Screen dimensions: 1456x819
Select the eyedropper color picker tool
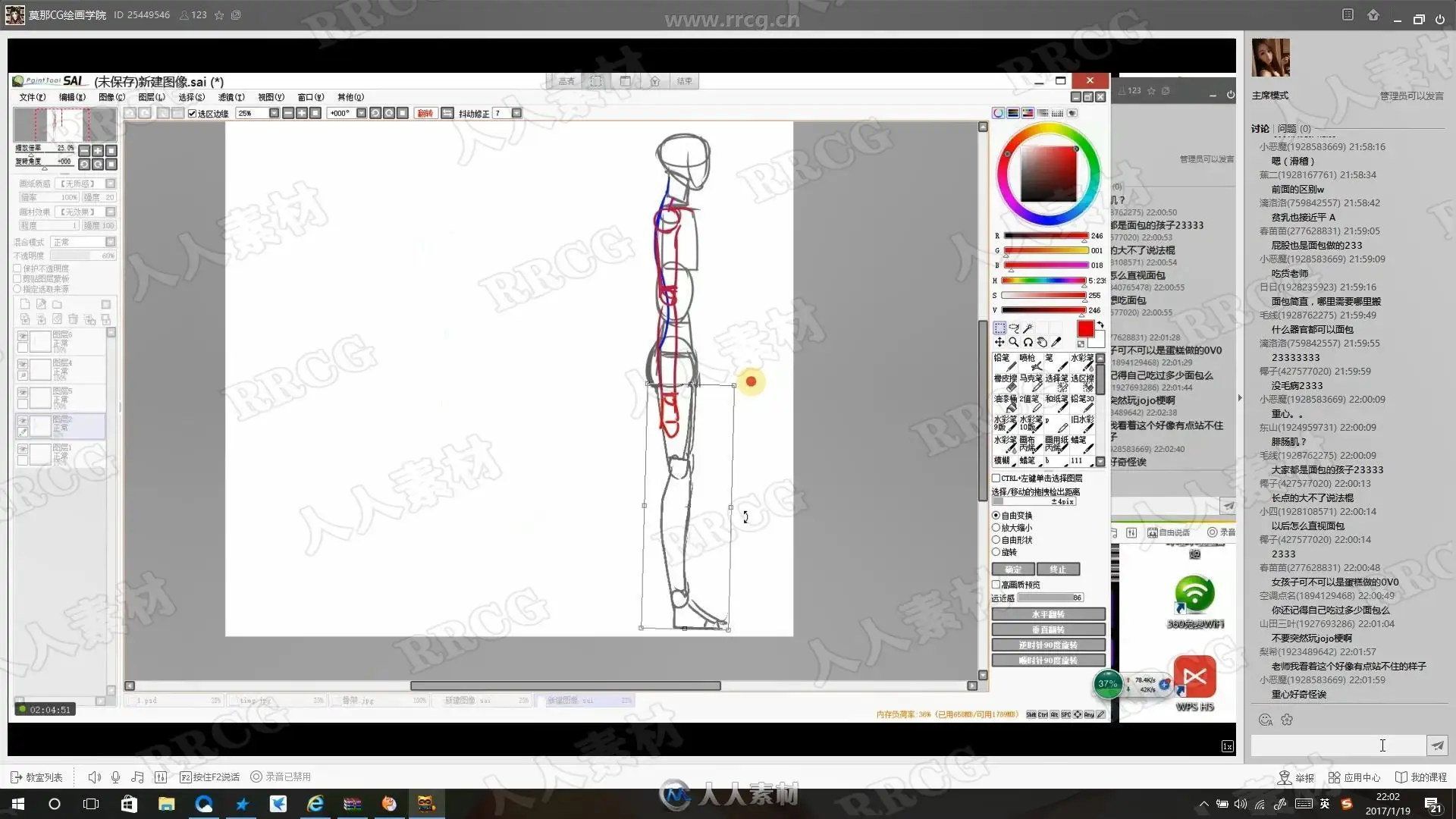(x=1056, y=343)
